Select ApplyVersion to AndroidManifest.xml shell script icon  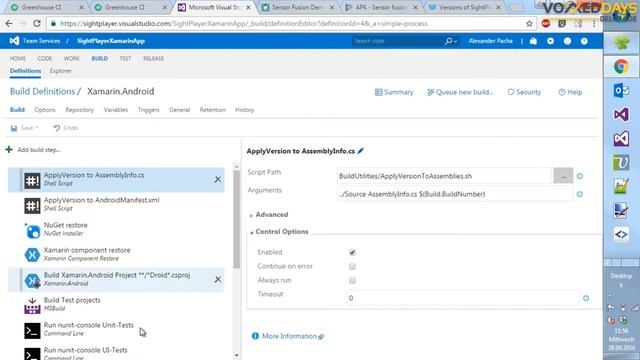(32, 205)
